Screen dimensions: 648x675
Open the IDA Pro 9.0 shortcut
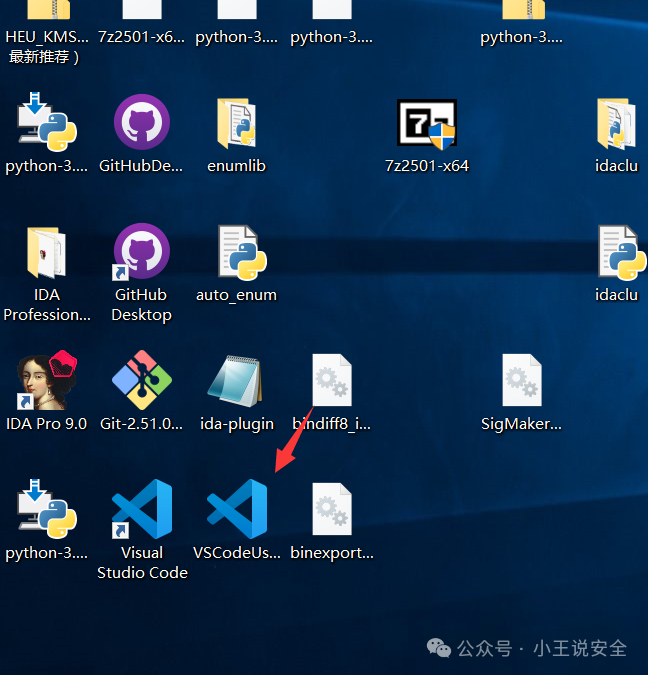point(47,380)
